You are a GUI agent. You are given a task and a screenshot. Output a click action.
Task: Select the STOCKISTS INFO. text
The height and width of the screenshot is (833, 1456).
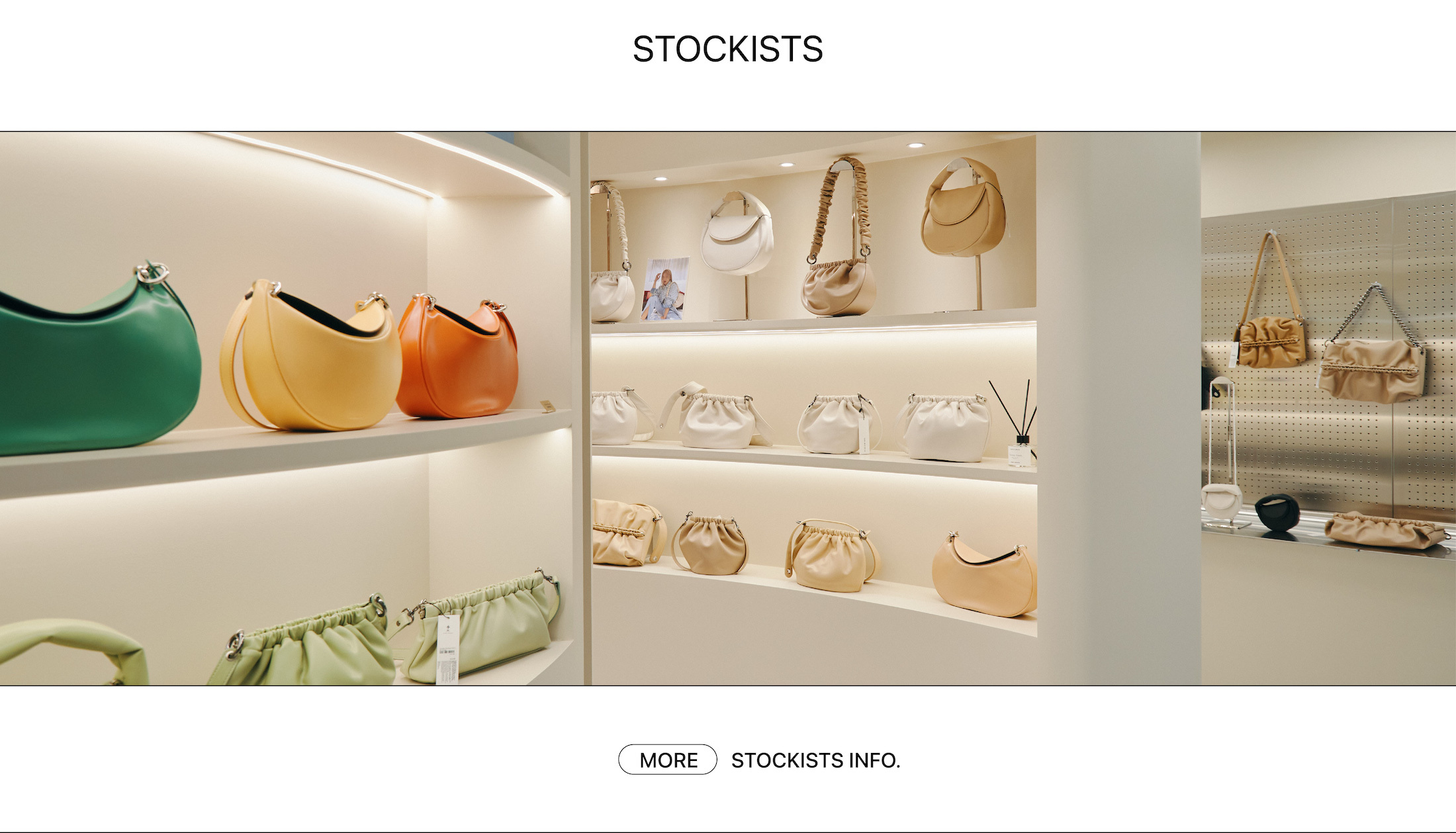(x=815, y=760)
